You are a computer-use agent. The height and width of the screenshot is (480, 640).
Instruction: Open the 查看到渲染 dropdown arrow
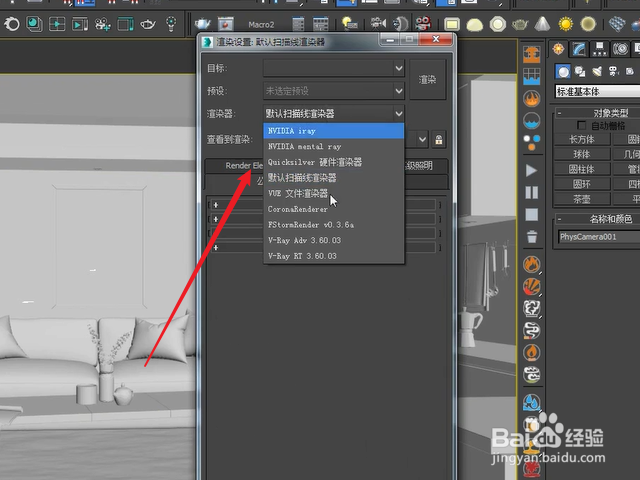coord(422,140)
